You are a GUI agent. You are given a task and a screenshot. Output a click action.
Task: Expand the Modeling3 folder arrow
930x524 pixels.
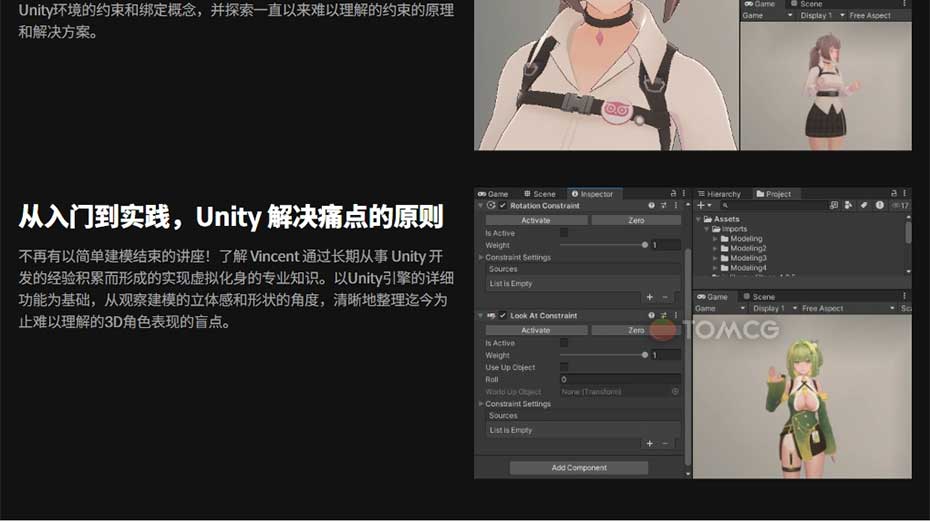715,258
